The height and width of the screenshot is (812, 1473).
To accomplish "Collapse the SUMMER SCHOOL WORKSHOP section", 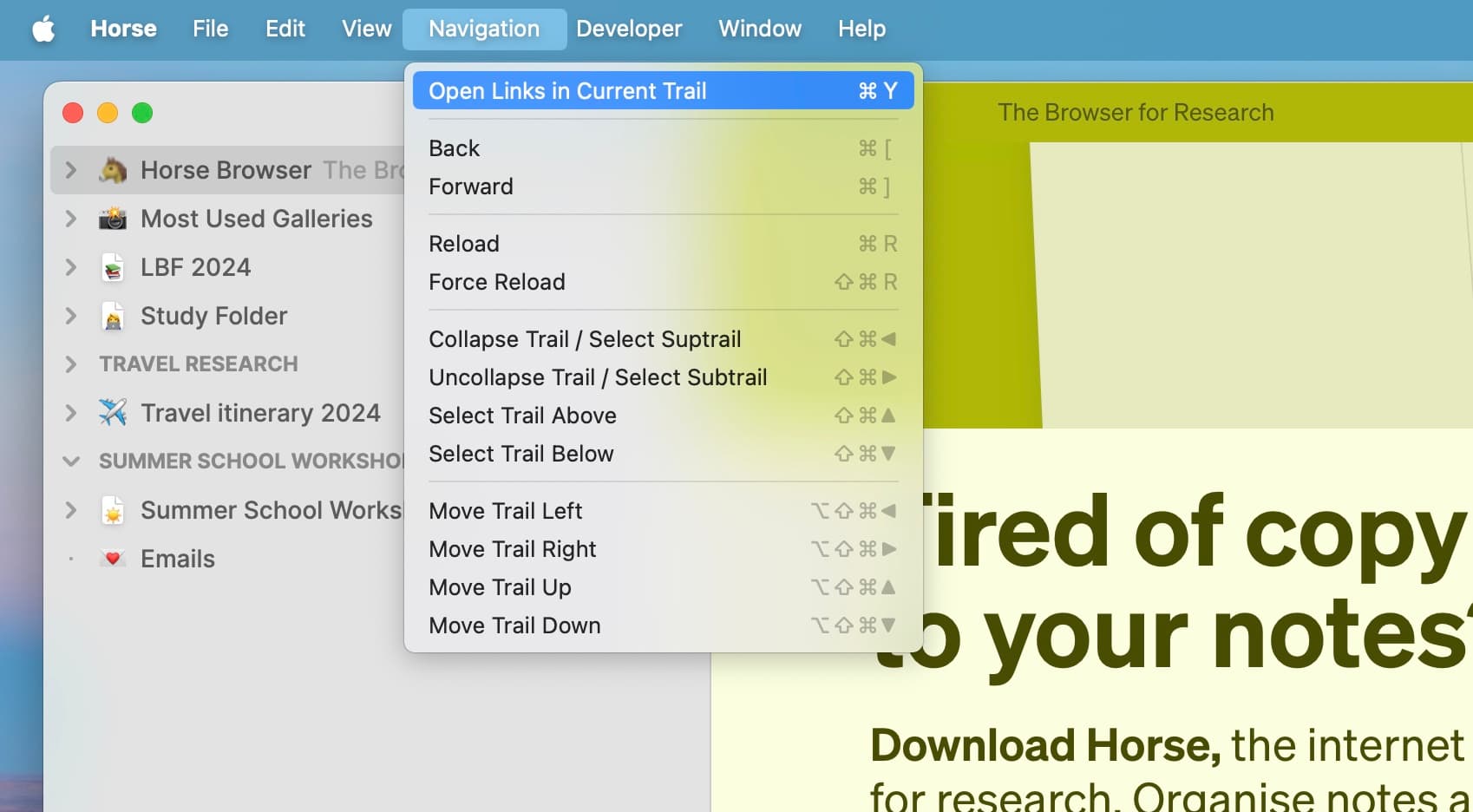I will [x=71, y=461].
